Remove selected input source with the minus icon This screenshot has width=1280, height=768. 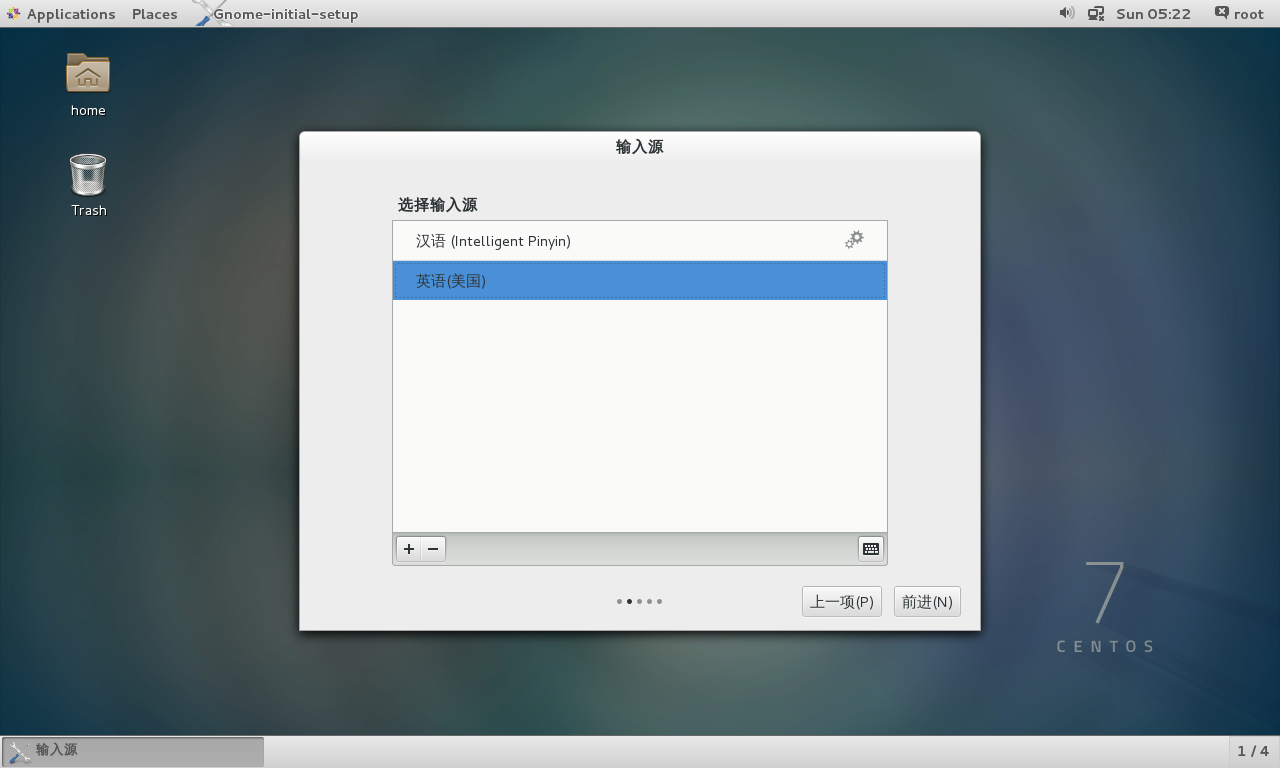tap(432, 548)
